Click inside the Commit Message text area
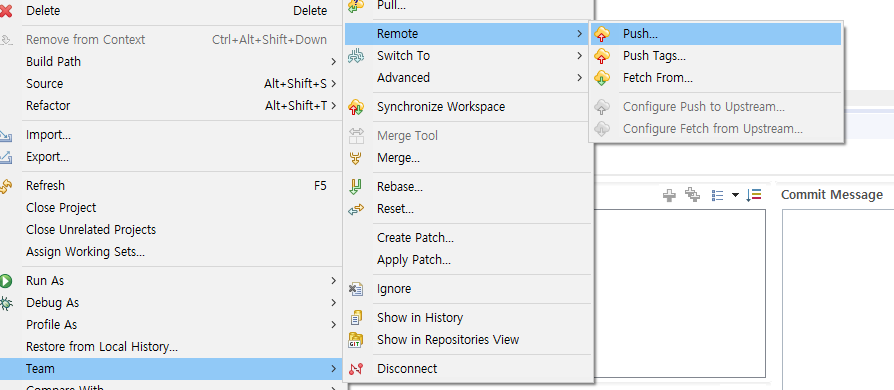Screen dimensions: 894x390 pyautogui.click(x=838, y=296)
